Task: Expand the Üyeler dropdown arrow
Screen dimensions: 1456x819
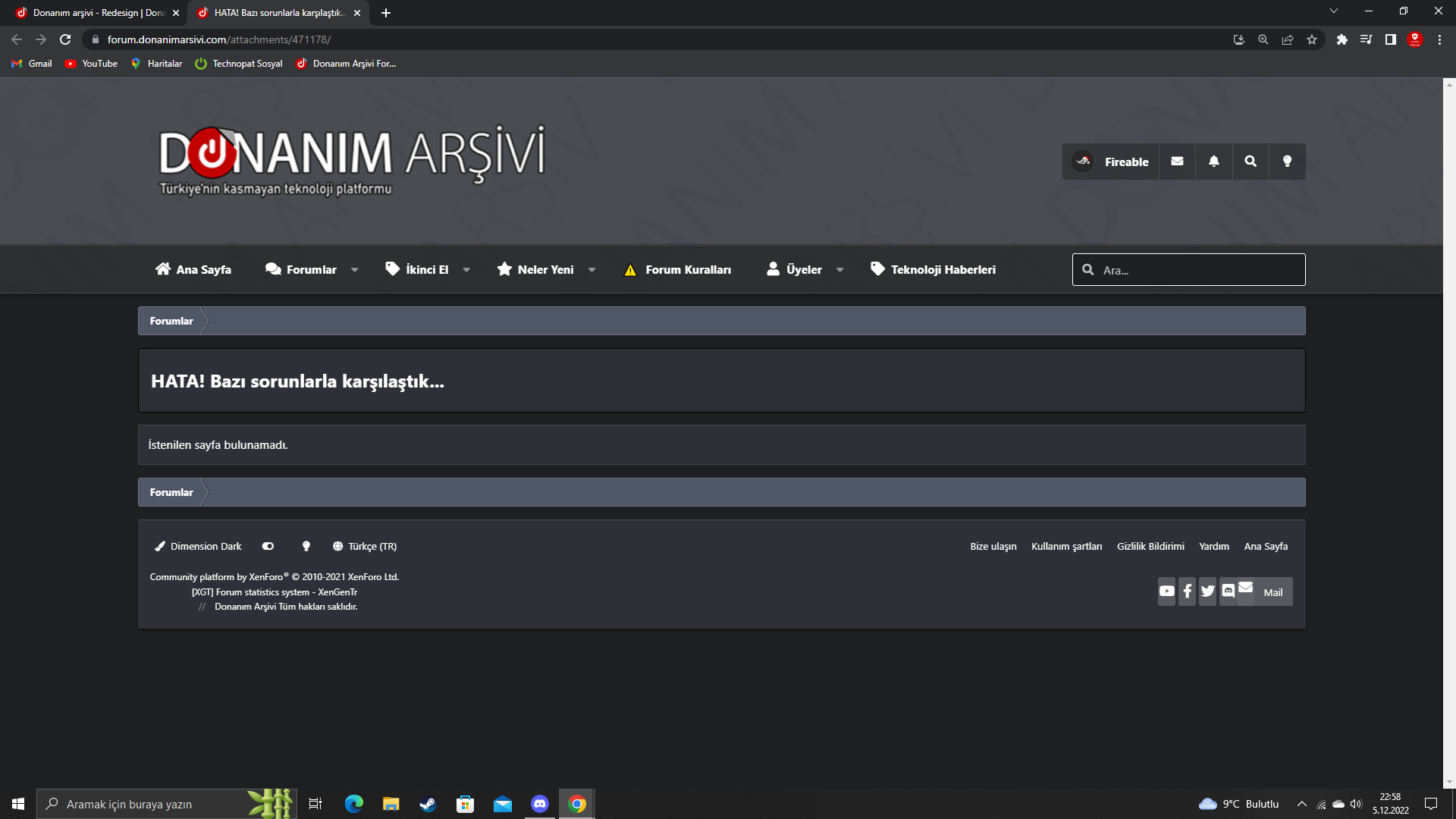Action: point(839,270)
